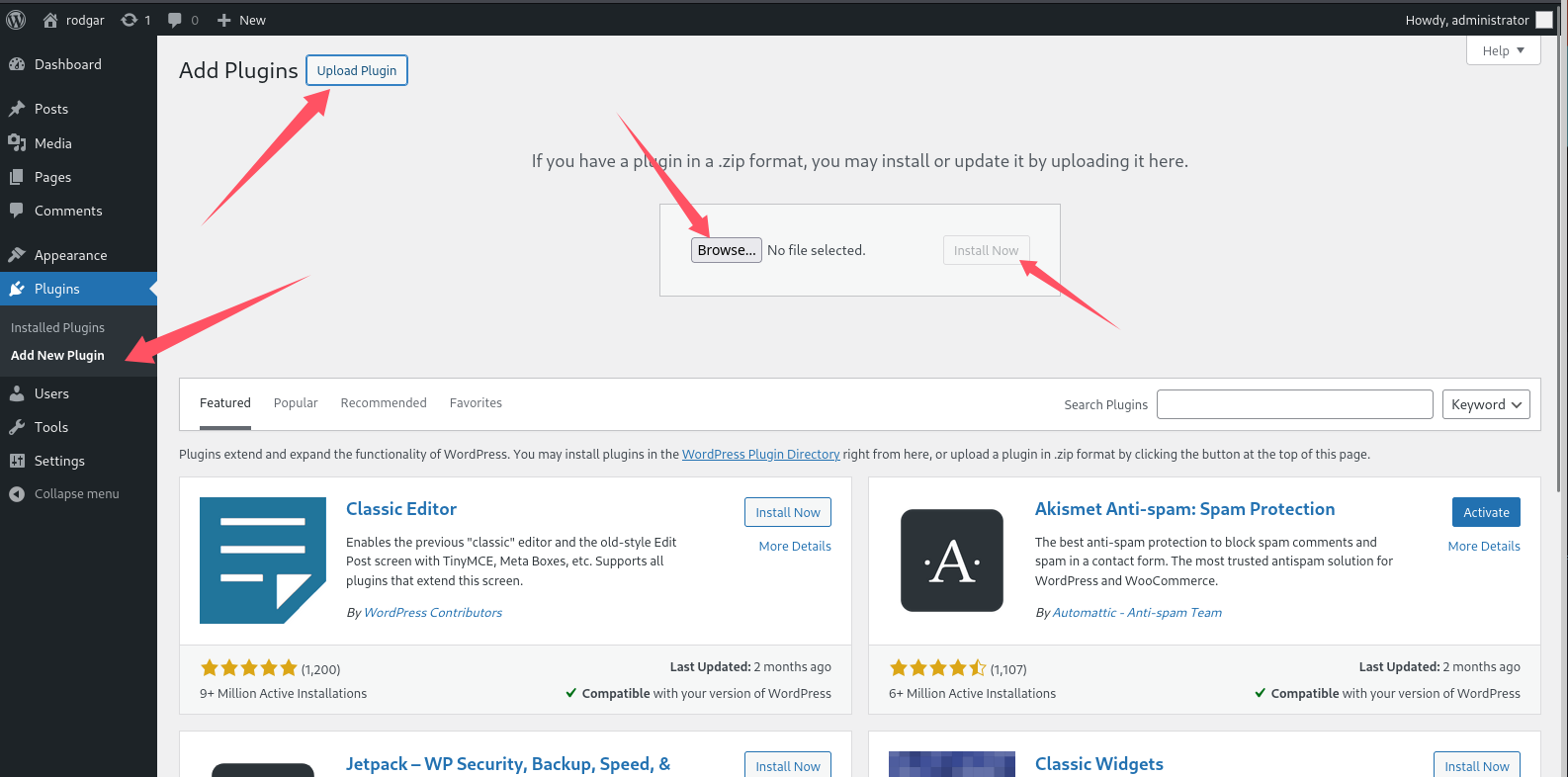Screen dimensions: 1568x777
Task: Click the Upload Plugin button
Action: click(x=357, y=70)
